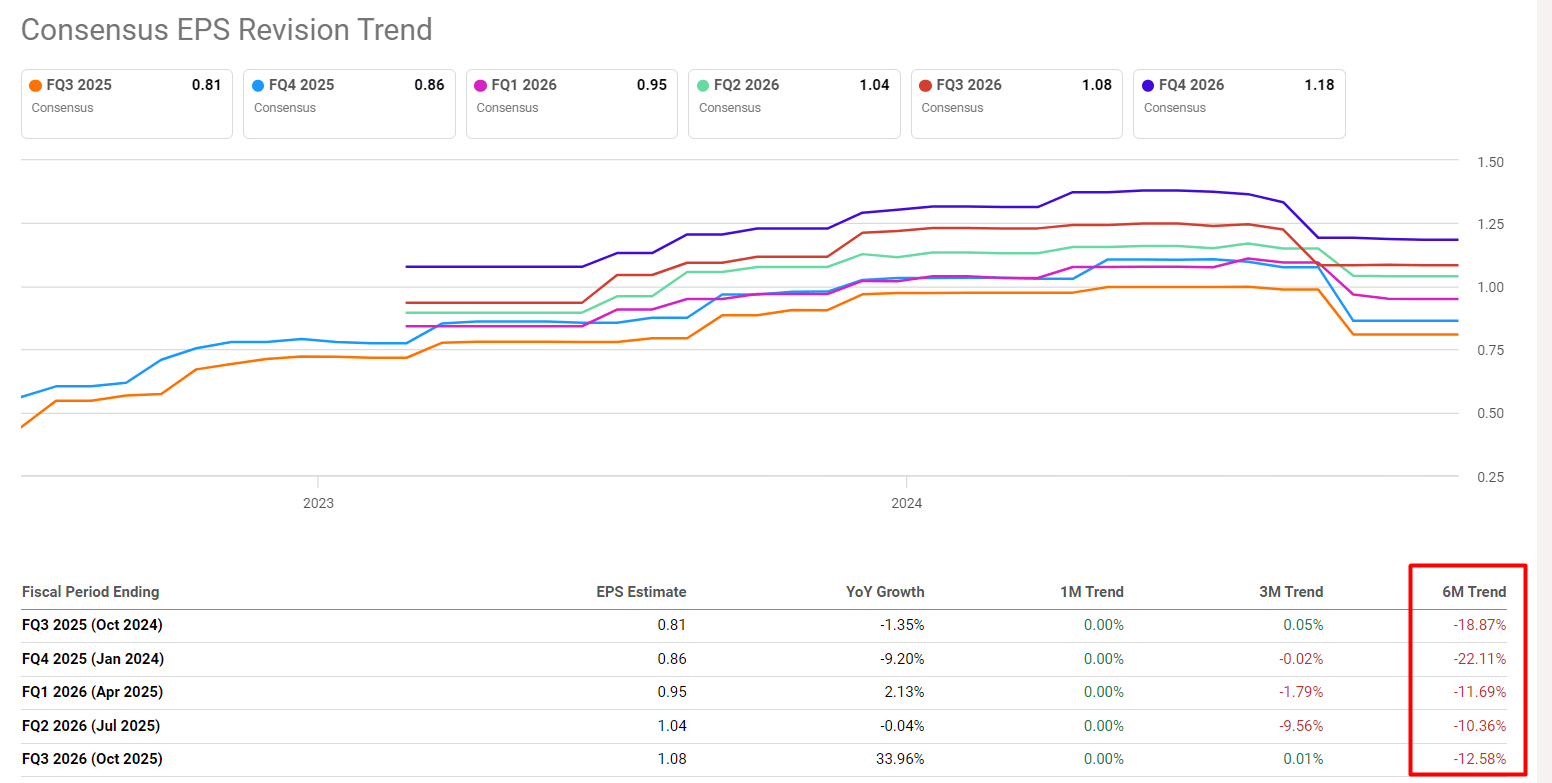Viewport: 1552px width, 783px height.
Task: Click the Fiscal Period Ending header
Action: click(x=90, y=591)
